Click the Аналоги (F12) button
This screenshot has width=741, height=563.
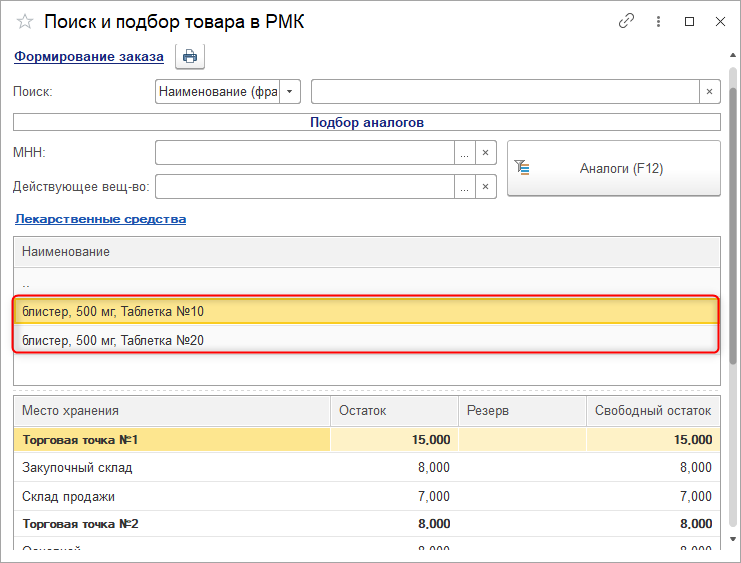point(614,168)
